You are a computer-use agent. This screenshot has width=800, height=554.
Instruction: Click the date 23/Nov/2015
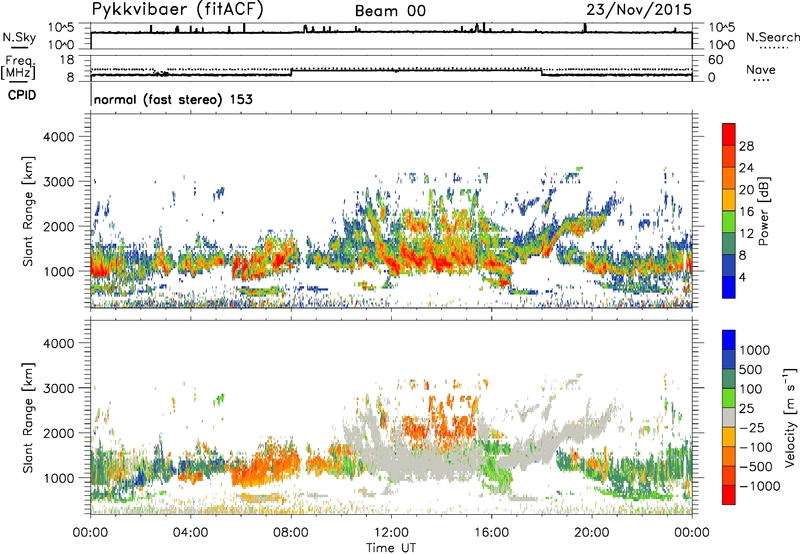(639, 9)
